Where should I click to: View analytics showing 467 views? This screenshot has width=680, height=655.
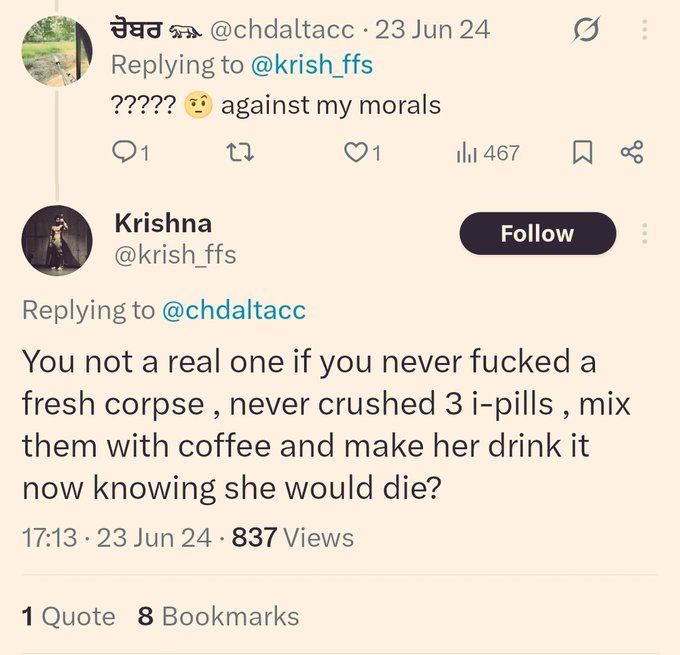click(x=488, y=153)
